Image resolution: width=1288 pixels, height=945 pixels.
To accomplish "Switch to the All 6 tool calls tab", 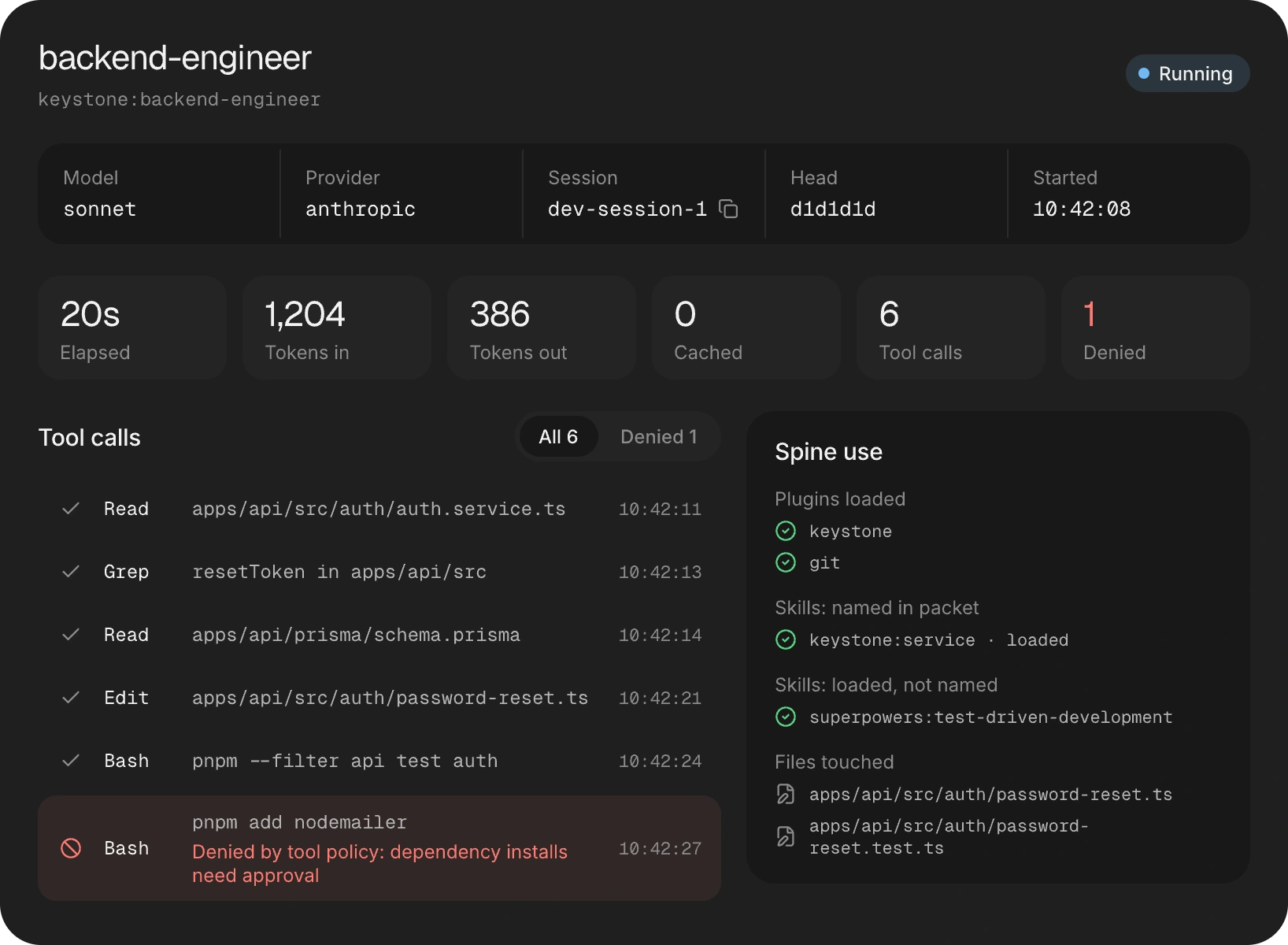I will click(558, 436).
